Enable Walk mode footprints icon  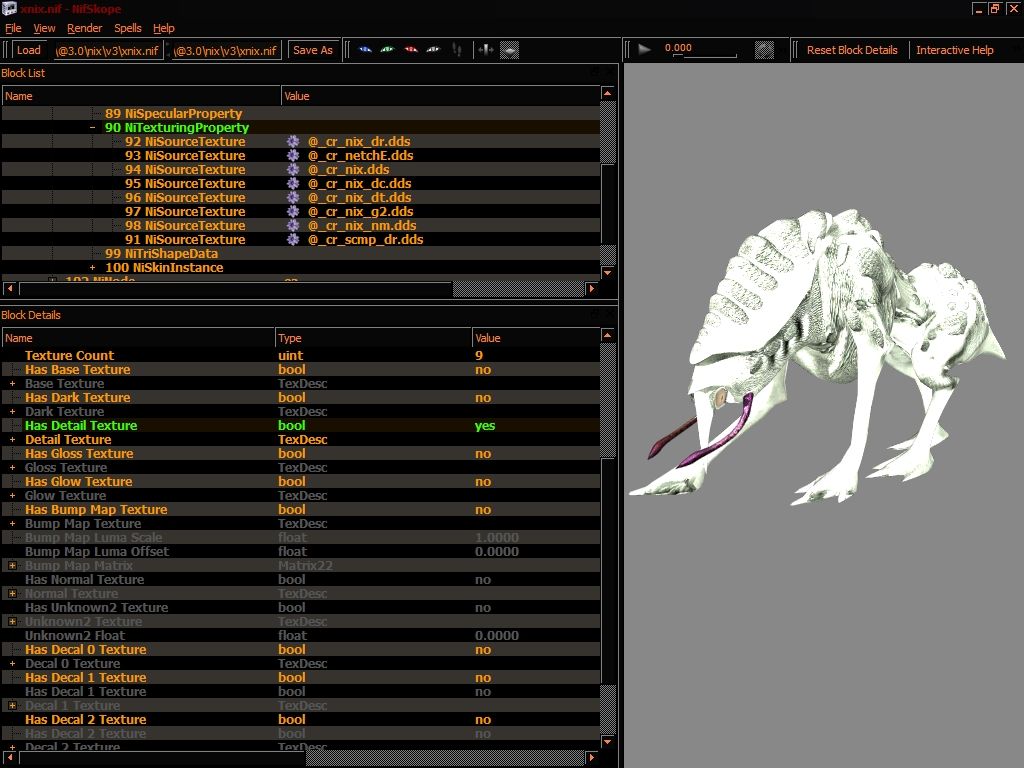pyautogui.click(x=457, y=50)
